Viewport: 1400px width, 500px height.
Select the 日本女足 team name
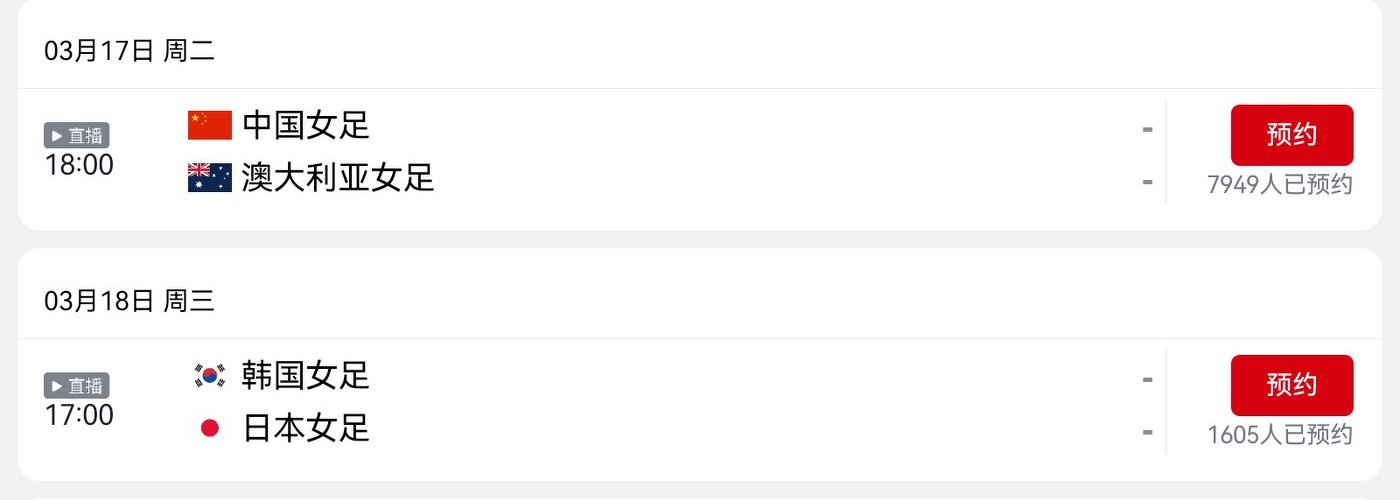[306, 428]
